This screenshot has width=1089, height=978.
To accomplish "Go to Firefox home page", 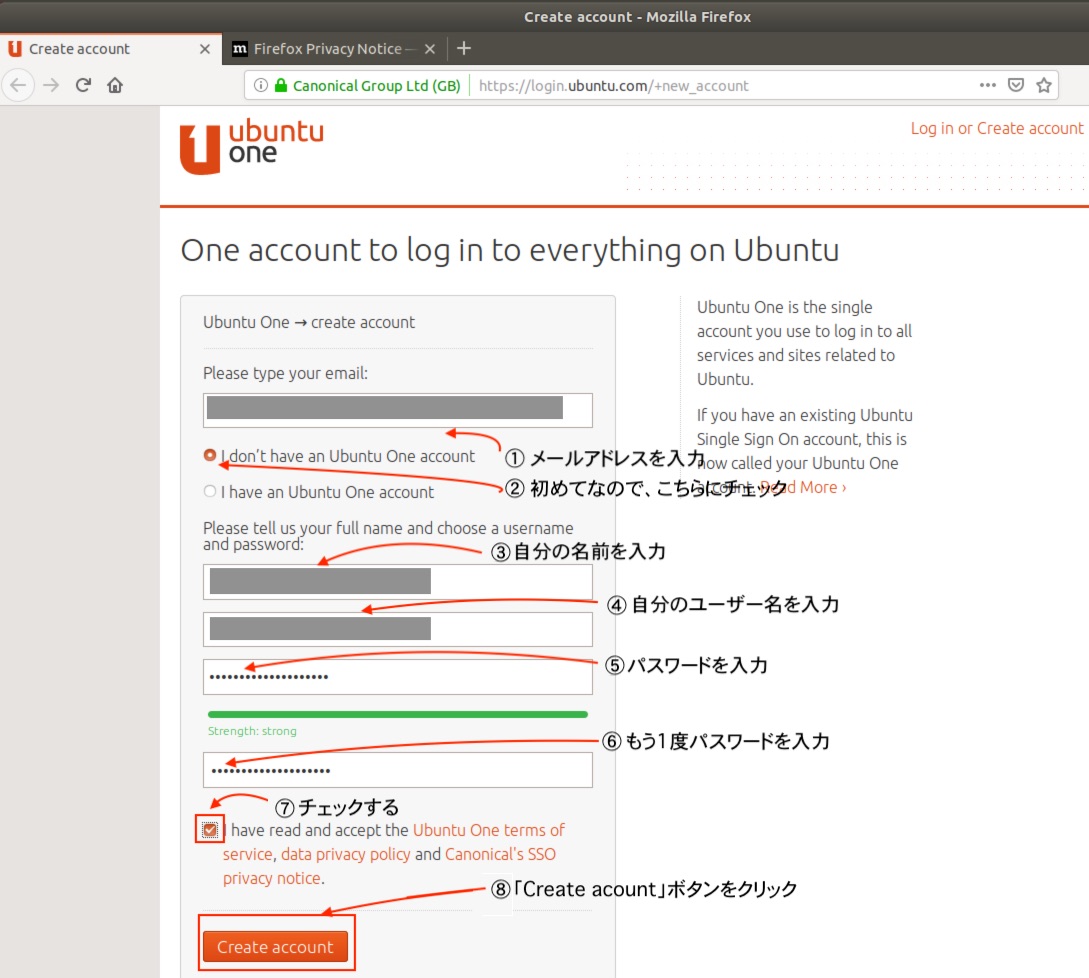I will click(115, 85).
